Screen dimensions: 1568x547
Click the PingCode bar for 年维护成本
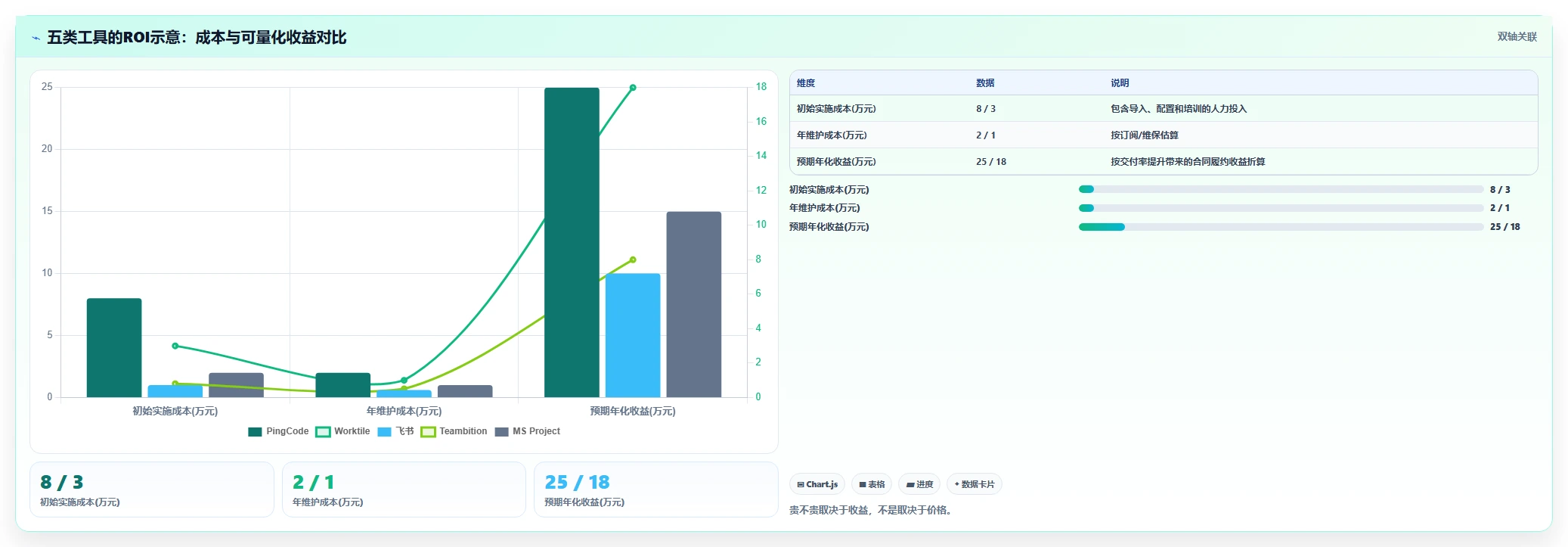(x=342, y=385)
